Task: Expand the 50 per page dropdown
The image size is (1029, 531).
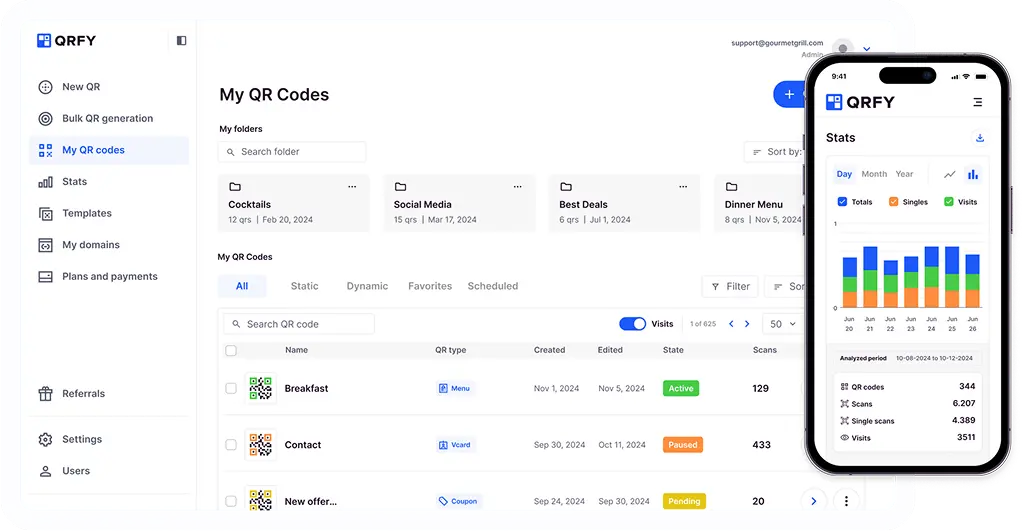Action: [x=783, y=324]
